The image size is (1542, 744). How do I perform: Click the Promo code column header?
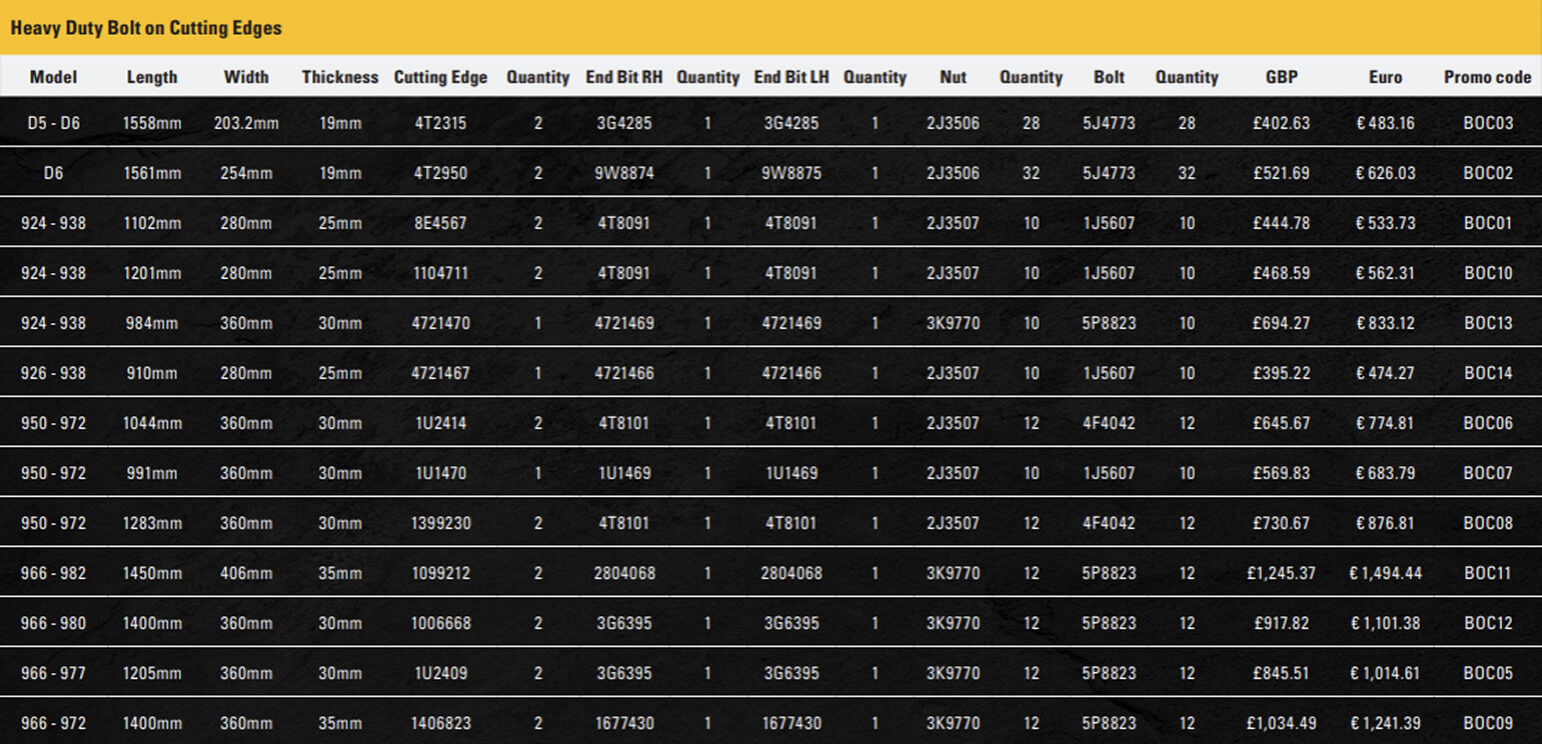click(1487, 77)
